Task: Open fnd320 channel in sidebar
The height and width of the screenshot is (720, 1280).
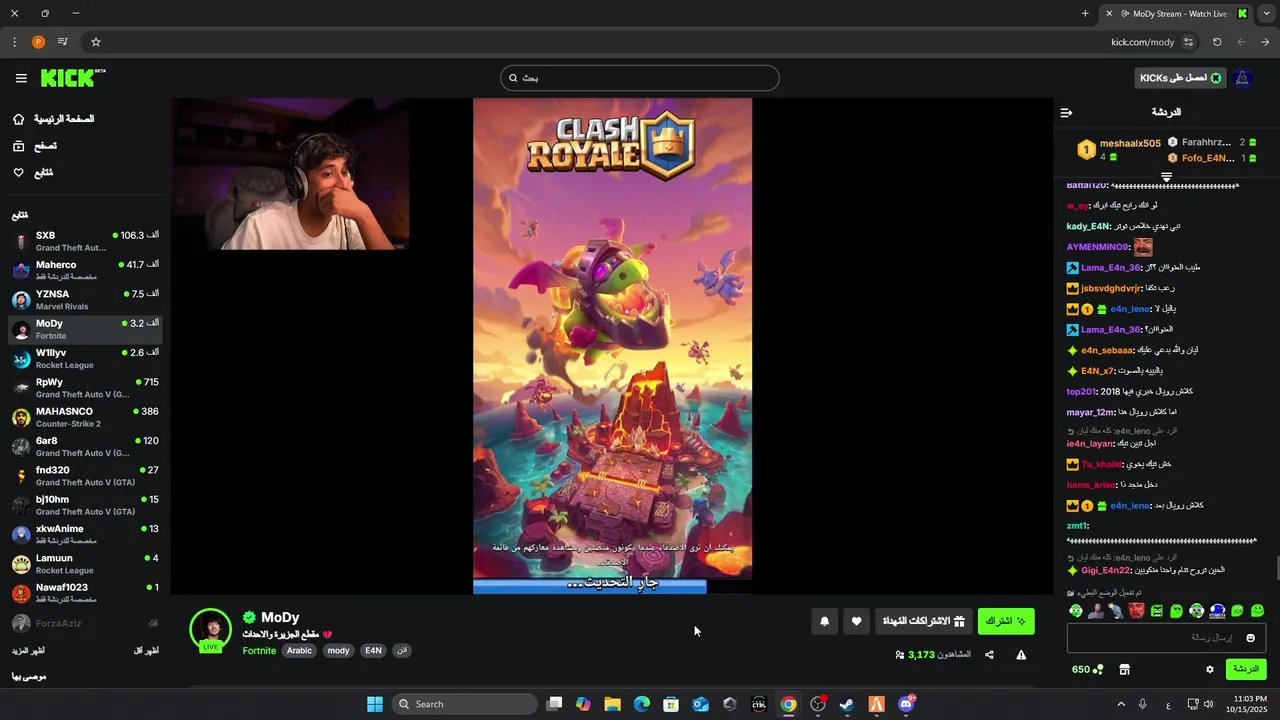Action: 85,476
